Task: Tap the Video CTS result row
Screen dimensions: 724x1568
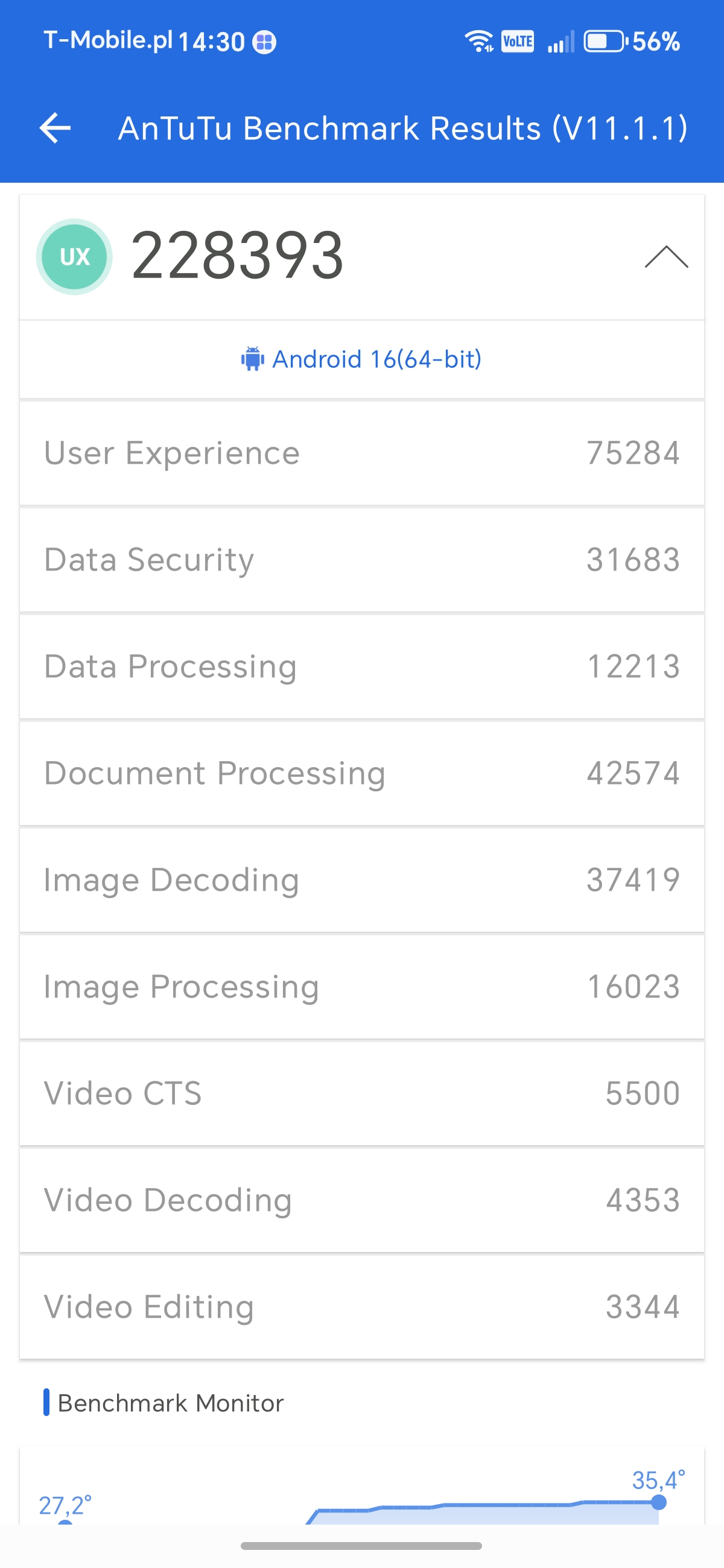Action: [361, 1094]
